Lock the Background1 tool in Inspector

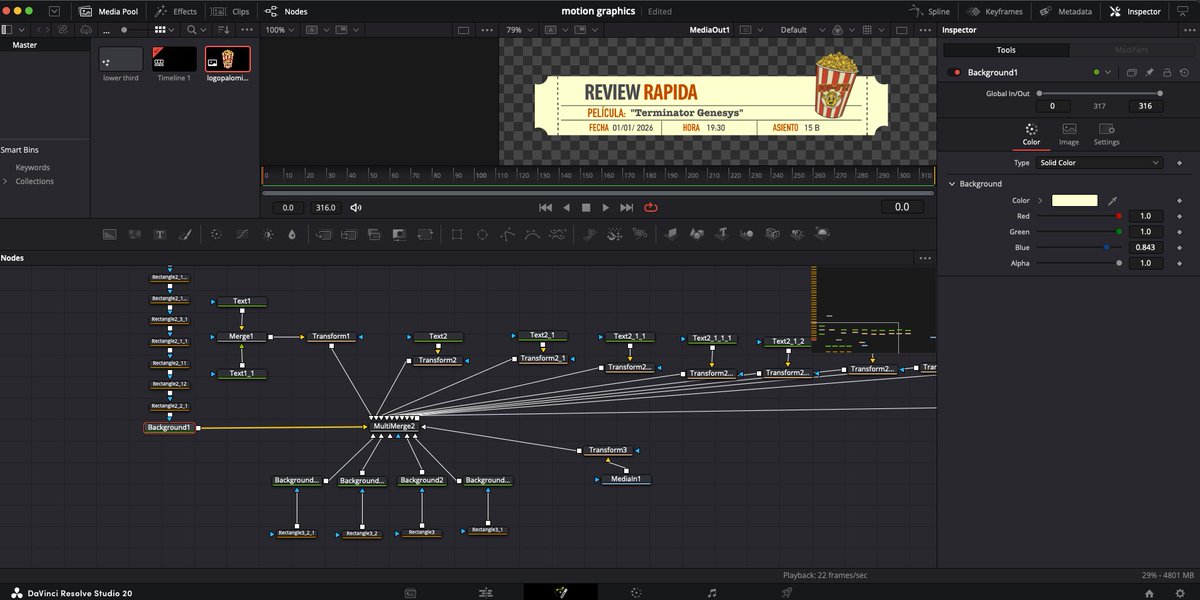pyautogui.click(x=1168, y=72)
